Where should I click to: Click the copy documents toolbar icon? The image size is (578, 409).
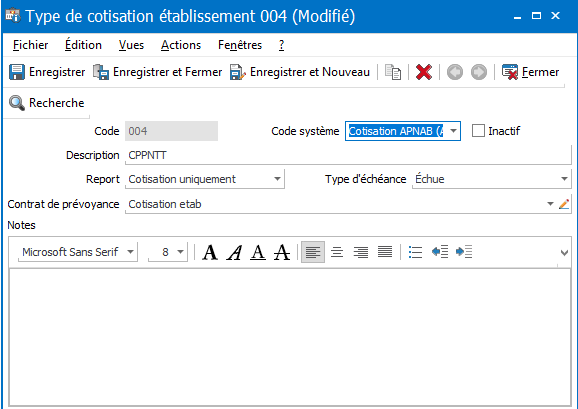(393, 72)
